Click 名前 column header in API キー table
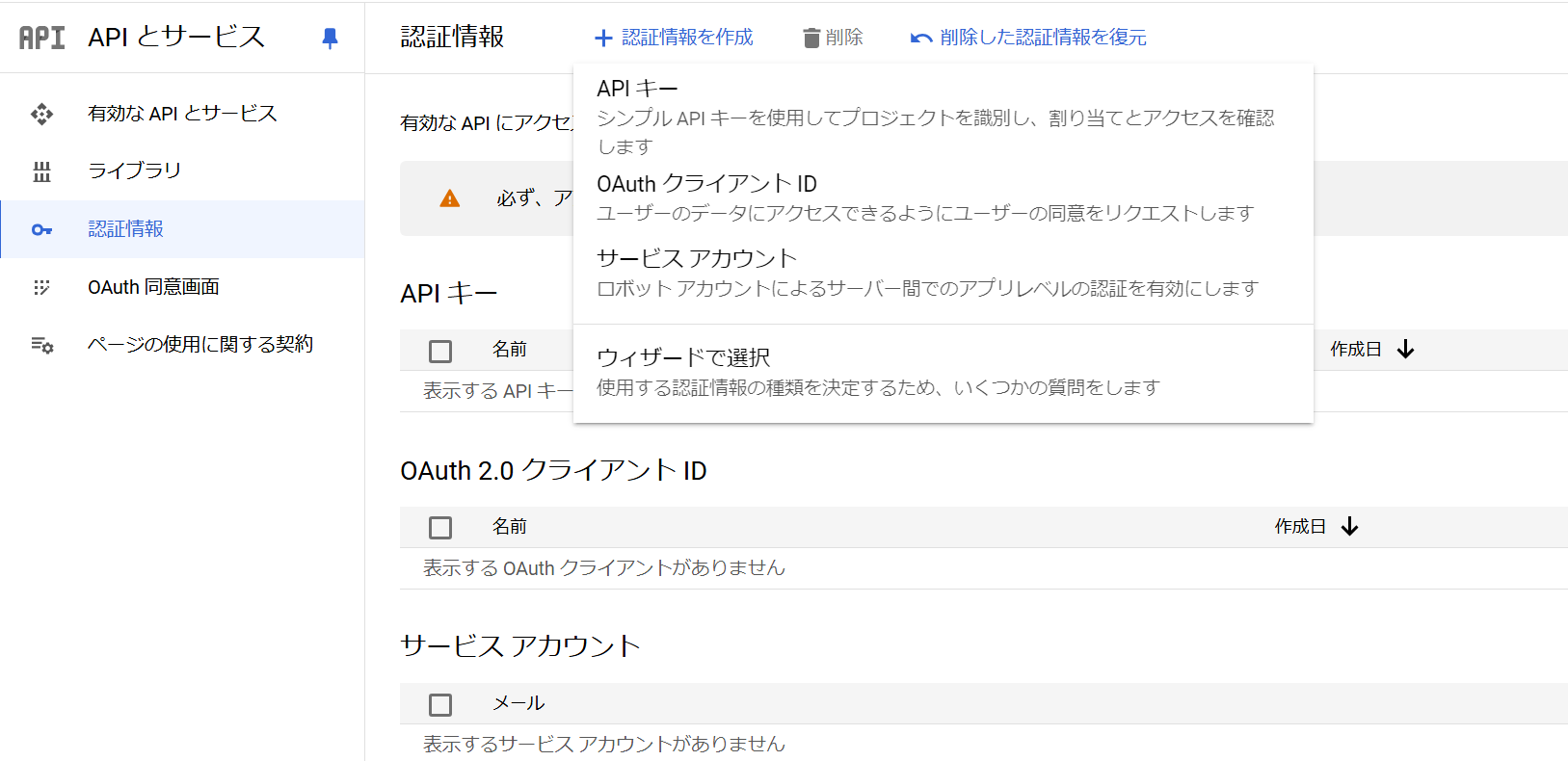 pos(510,349)
